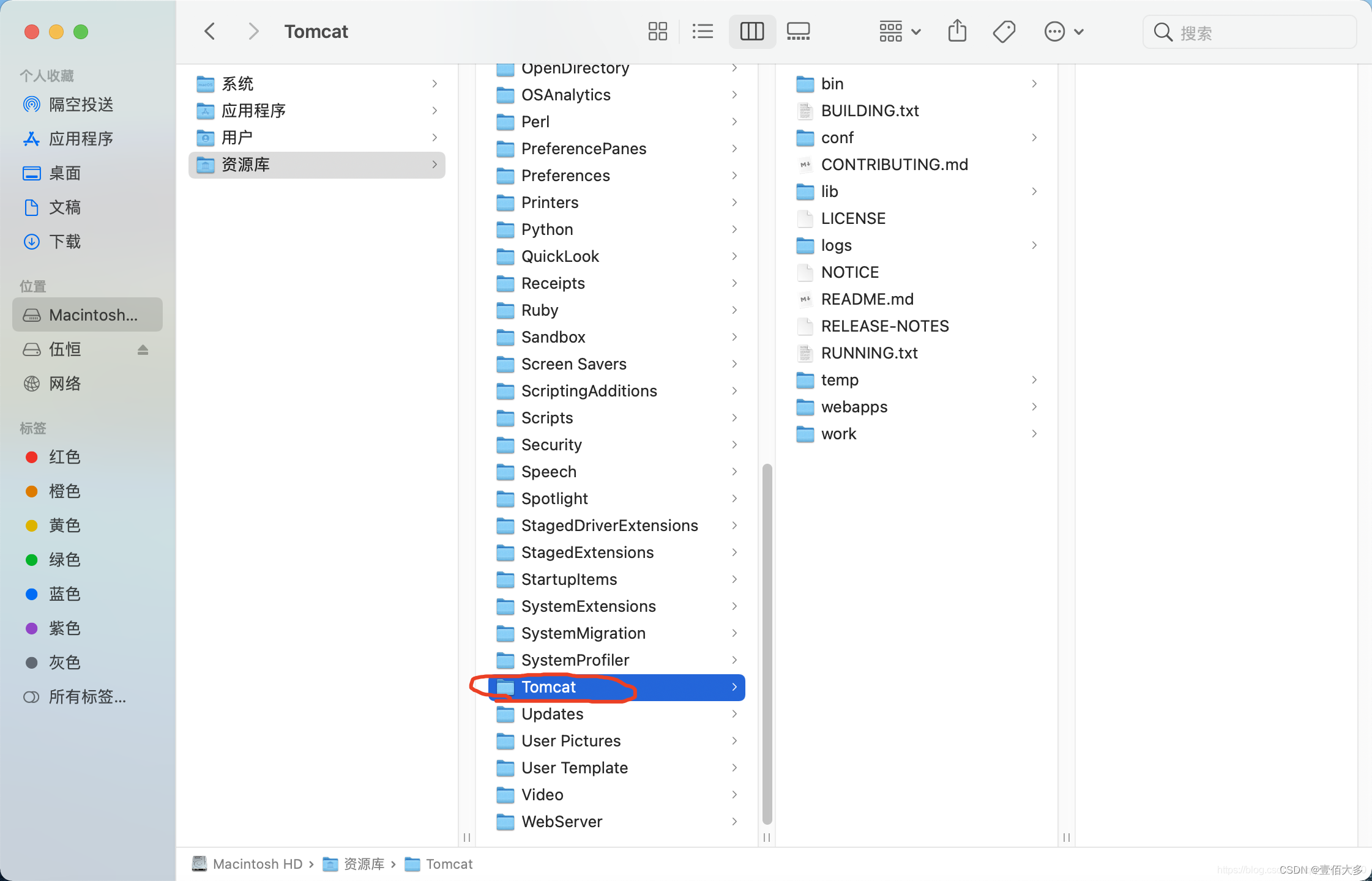Open the RUNNING.txt file
This screenshot has width=1372, height=881.
pyautogui.click(x=869, y=353)
